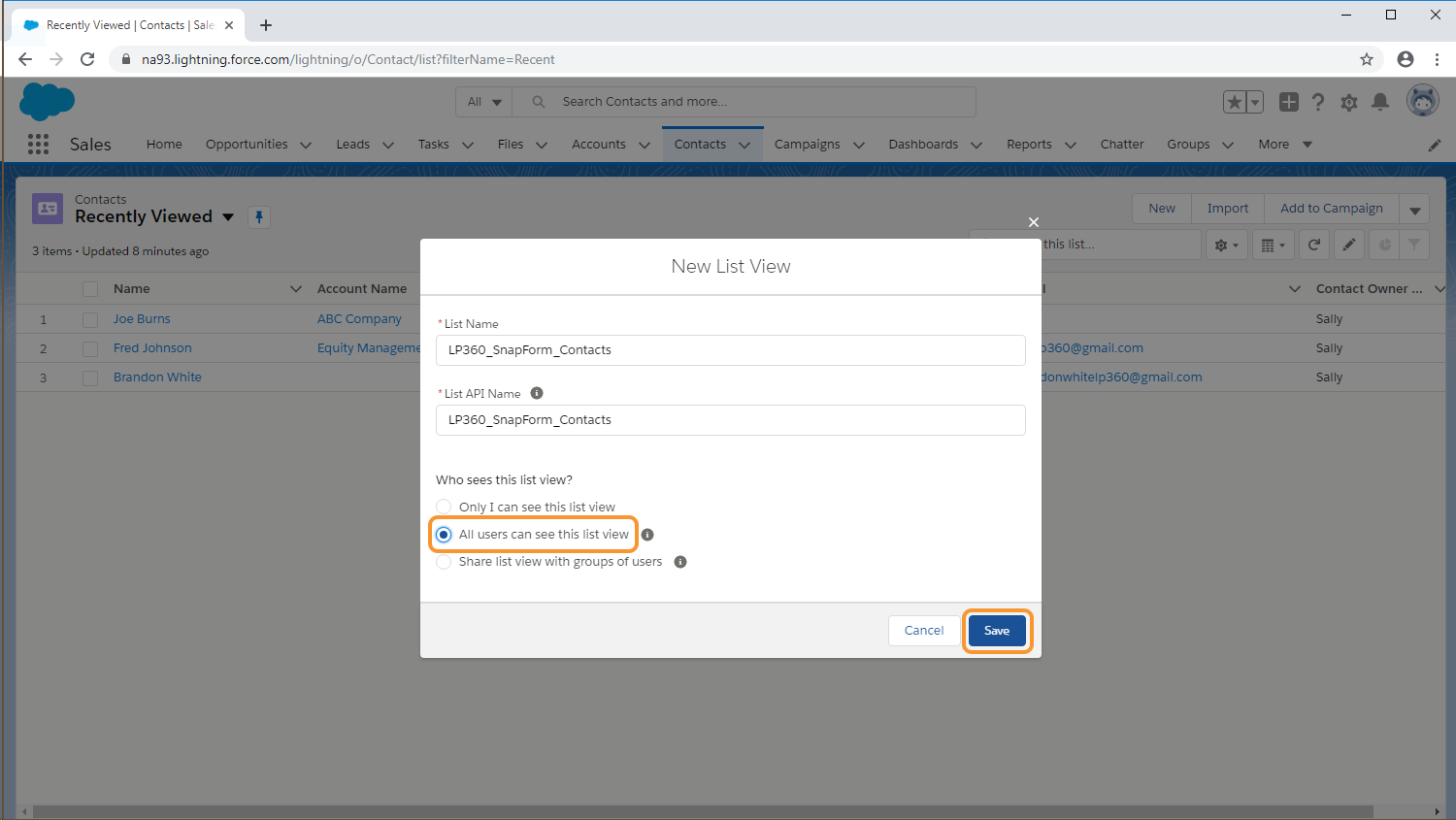1456x820 pixels.
Task: Click the Charts icon in list toolbar
Action: click(1385, 246)
